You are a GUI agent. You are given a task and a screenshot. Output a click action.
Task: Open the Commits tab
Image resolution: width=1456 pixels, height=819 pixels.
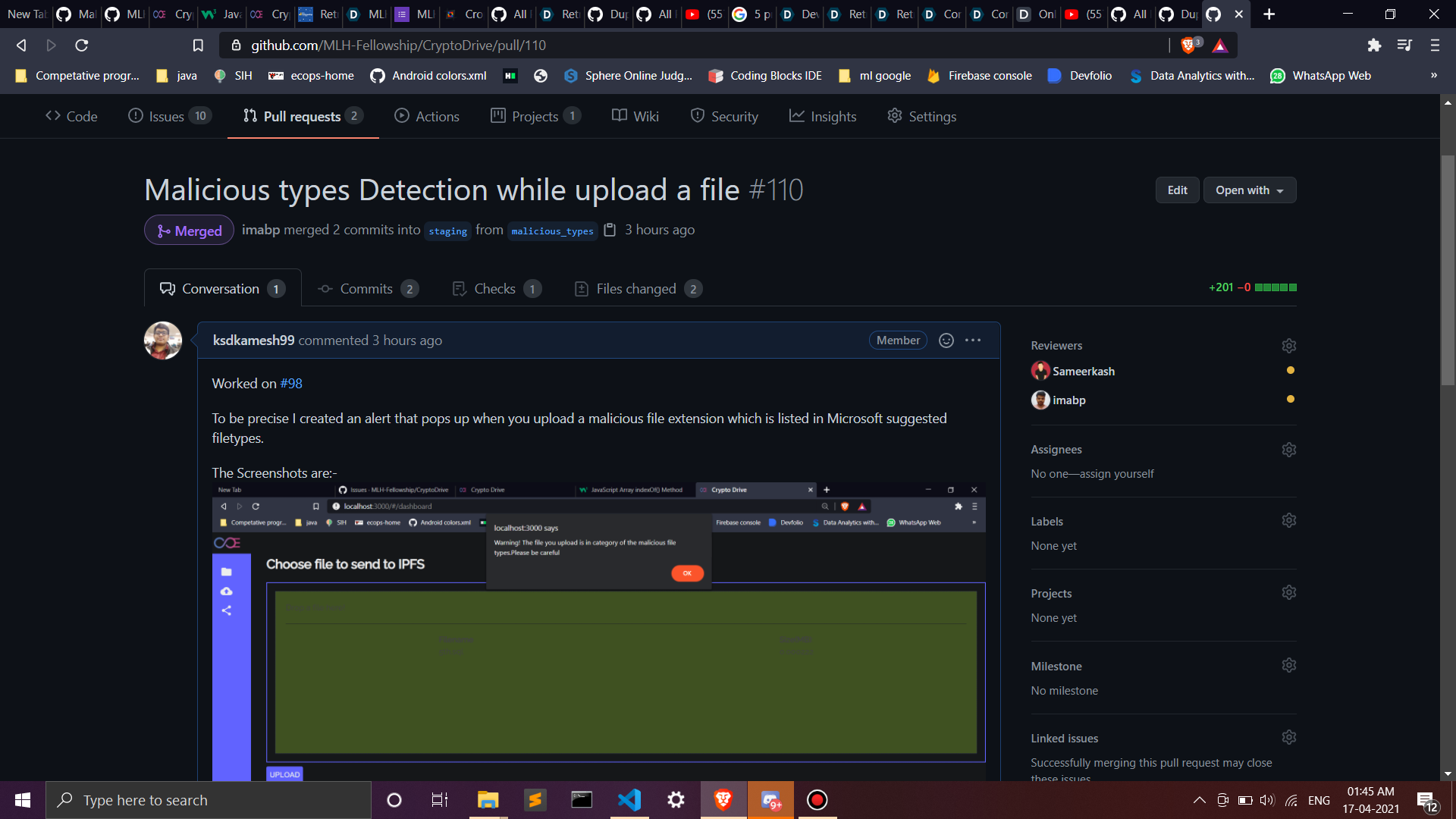pos(366,289)
